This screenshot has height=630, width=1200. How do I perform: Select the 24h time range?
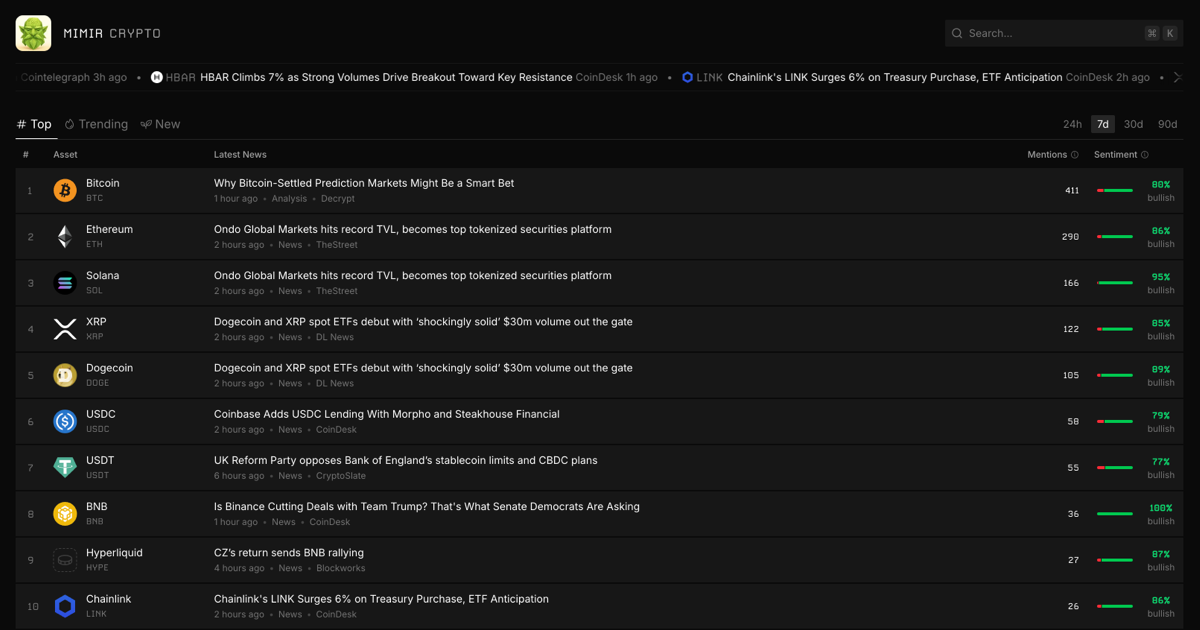click(1072, 124)
